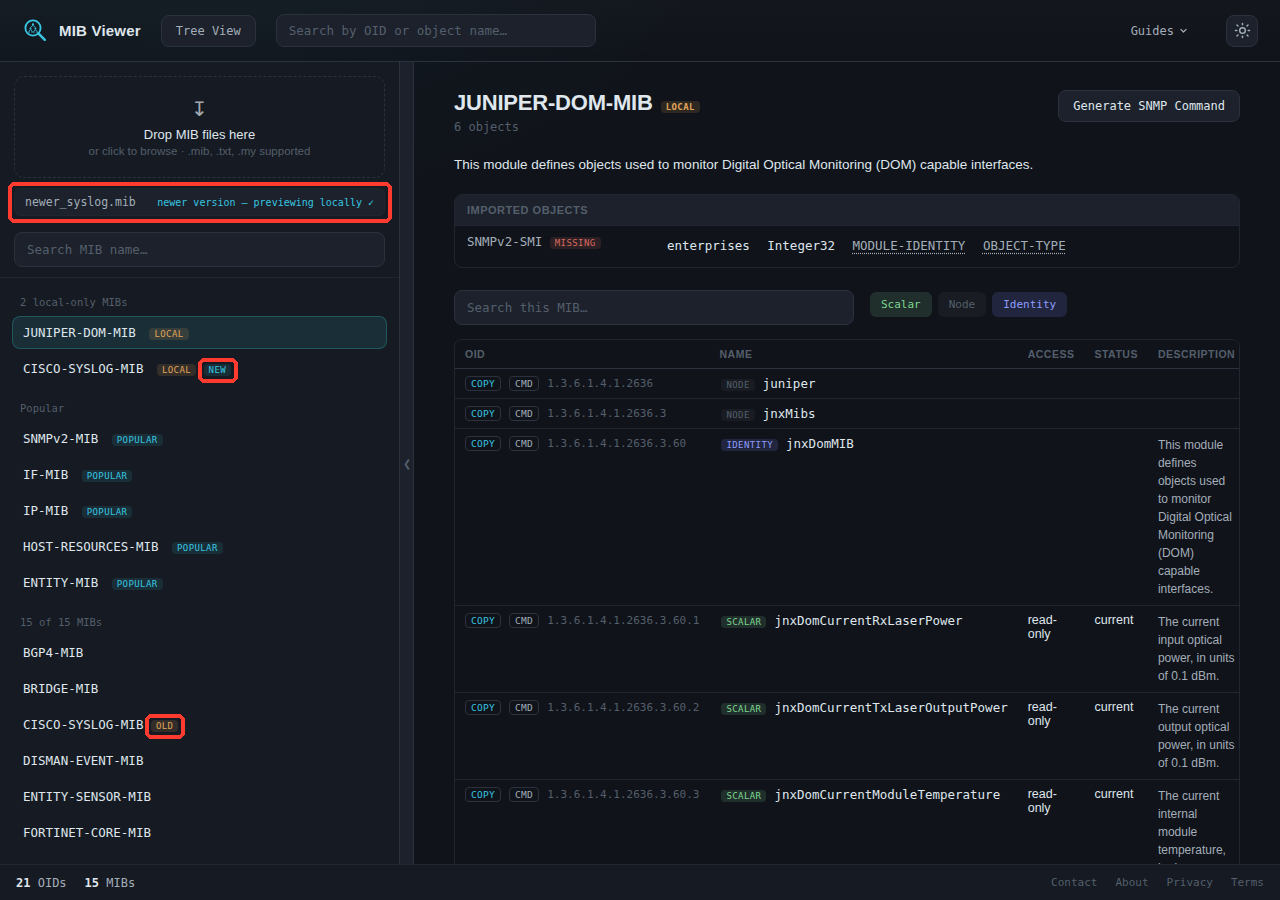
Task: Click CMD for jnxDomCurrentModuleTemperature
Action: click(524, 794)
